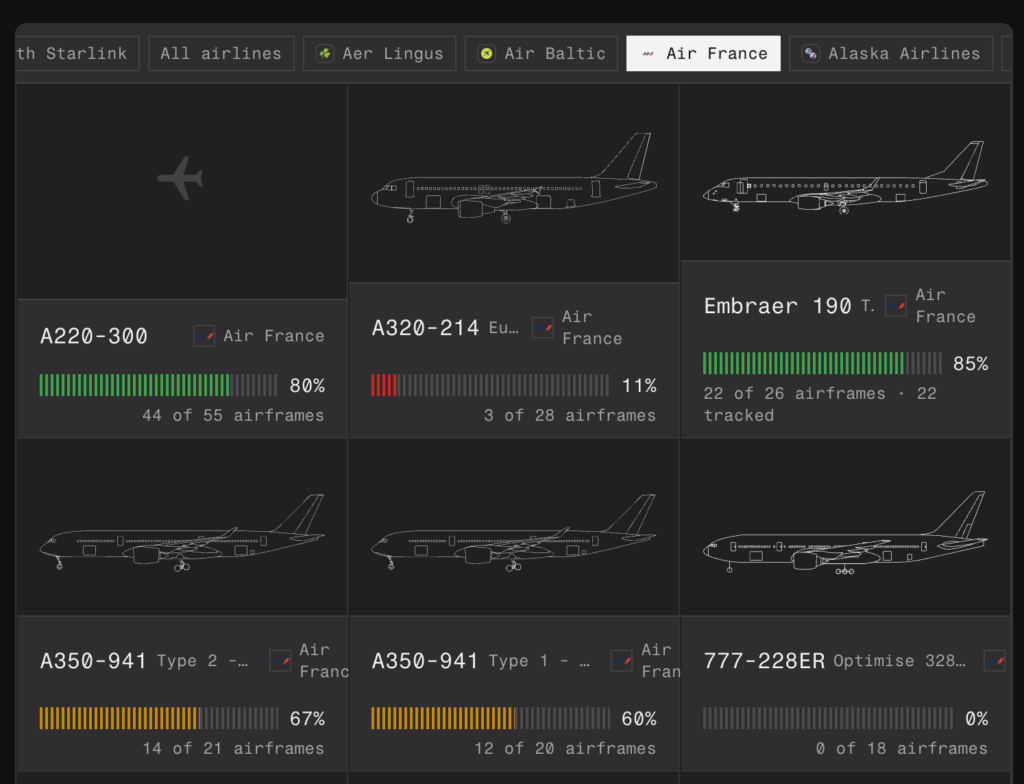Screen dimensions: 1024x784
Task: Open the 777-228ER aircraft line drawing
Action: [x=845, y=533]
